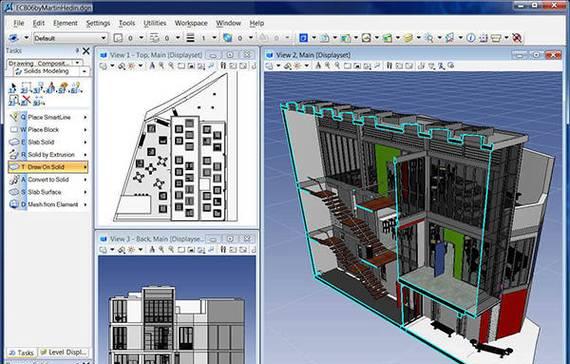Click Zoom In icon in View 2 toolbar
The width and height of the screenshot is (570, 364).
coord(328,66)
